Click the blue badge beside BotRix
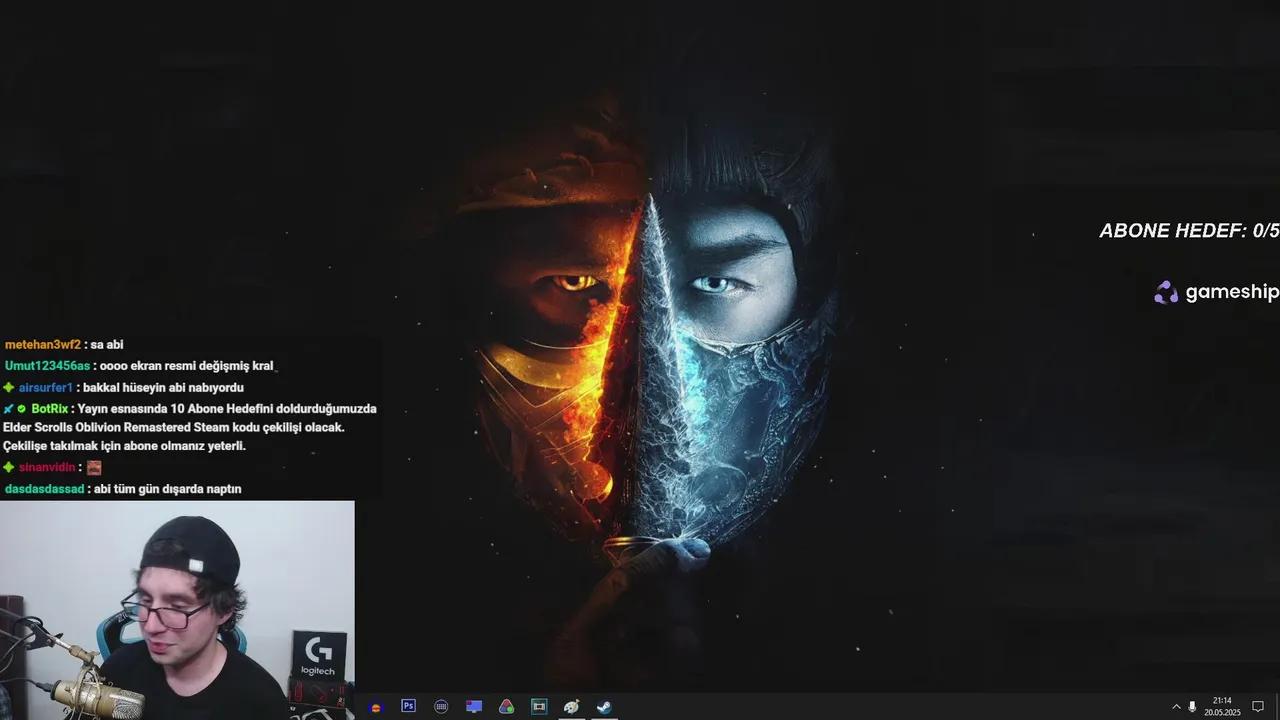The image size is (1280, 720). [x=8, y=409]
